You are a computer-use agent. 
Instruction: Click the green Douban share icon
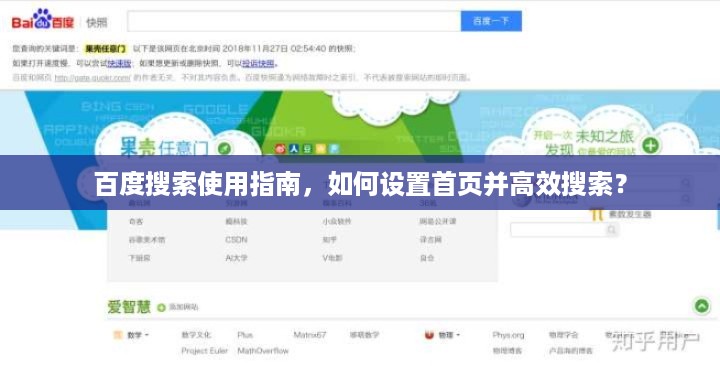point(308,149)
